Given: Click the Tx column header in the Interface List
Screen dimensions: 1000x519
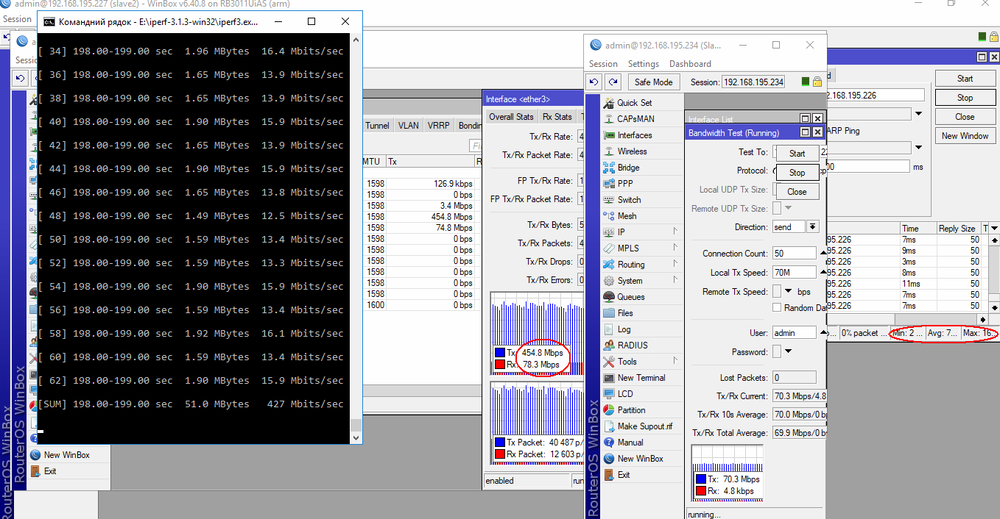Looking at the screenshot, I should 430,161.
